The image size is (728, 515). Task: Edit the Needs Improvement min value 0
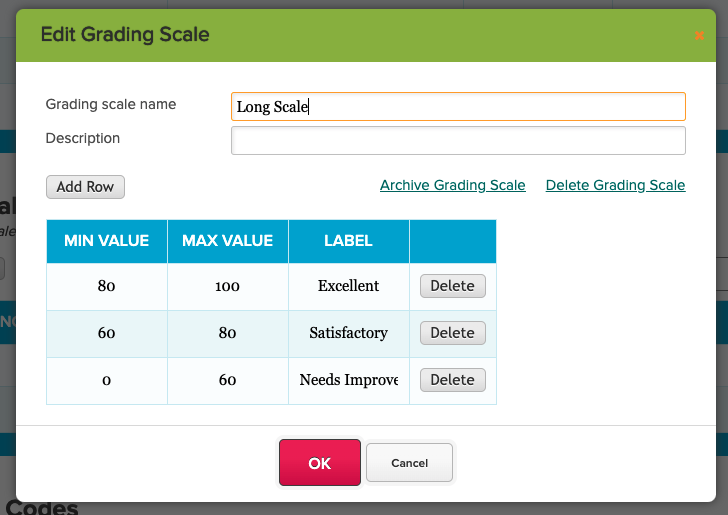(x=107, y=380)
